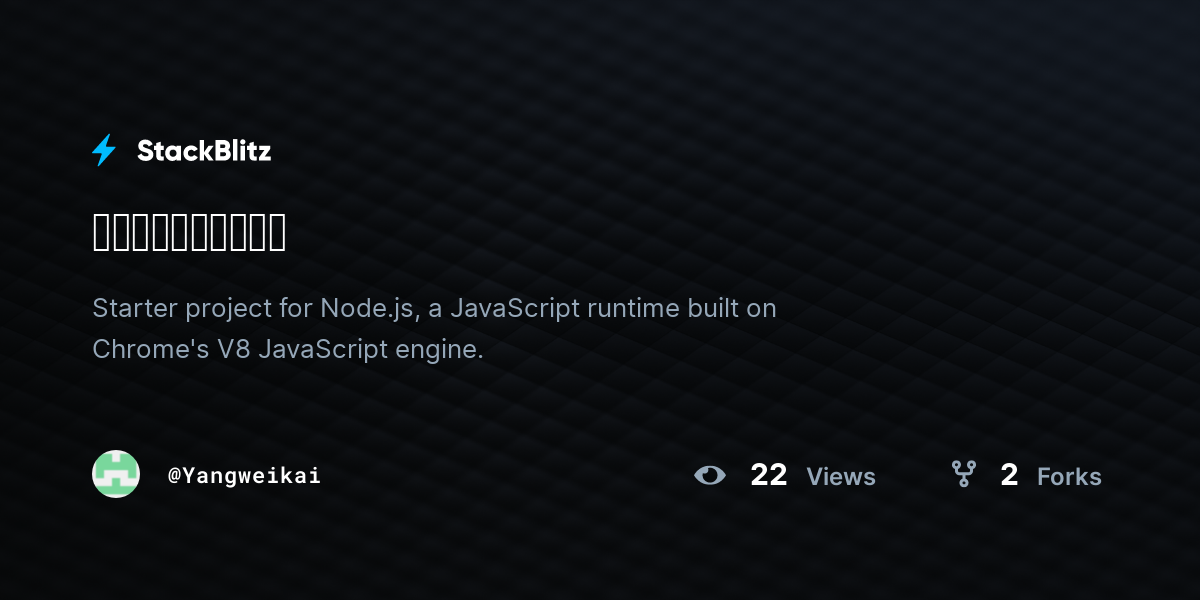Click the Forks label
The image size is (1200, 600).
(x=1068, y=477)
